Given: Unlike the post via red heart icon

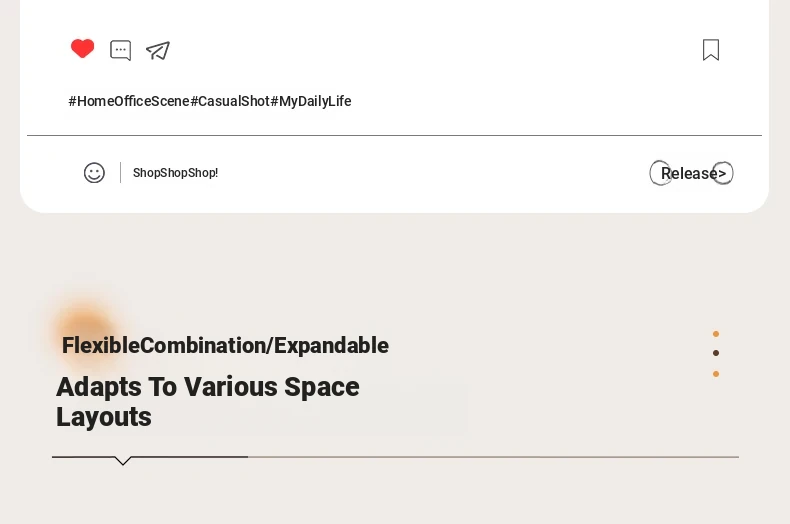Looking at the screenshot, I should pyautogui.click(x=83, y=48).
